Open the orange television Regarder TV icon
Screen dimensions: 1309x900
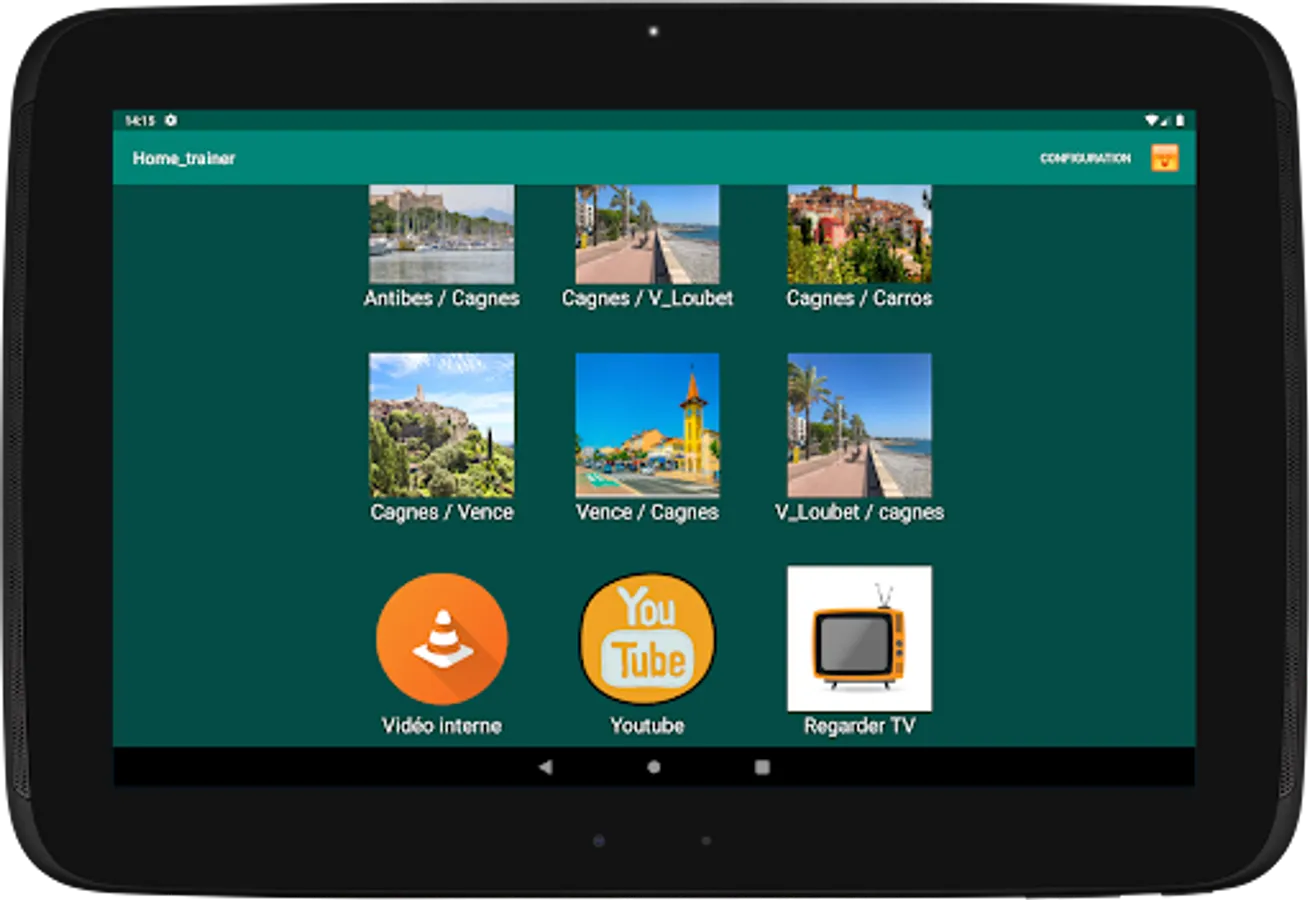click(x=859, y=638)
